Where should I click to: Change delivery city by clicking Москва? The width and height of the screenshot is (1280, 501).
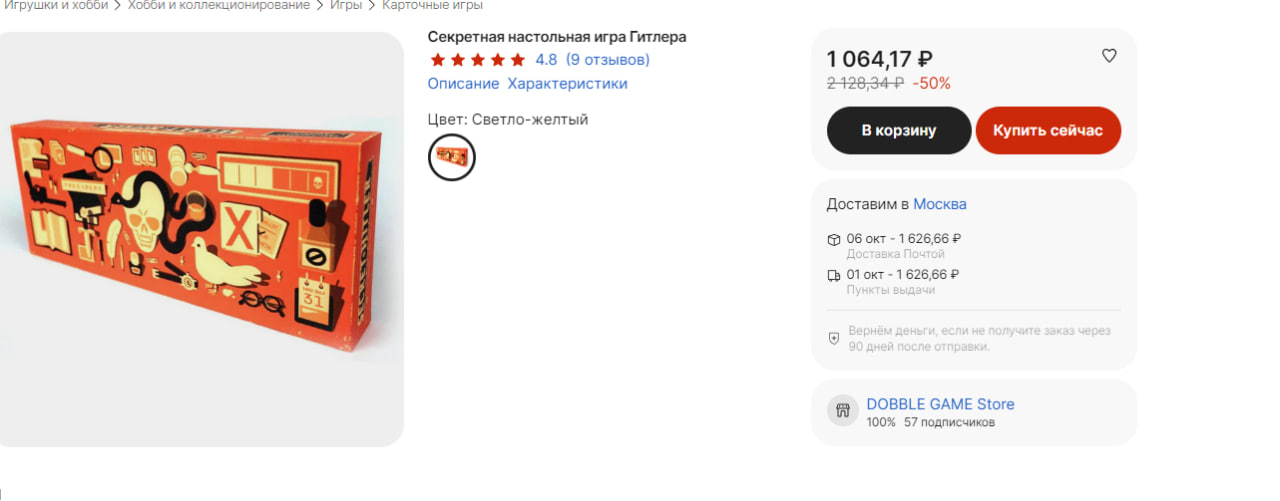pos(939,204)
